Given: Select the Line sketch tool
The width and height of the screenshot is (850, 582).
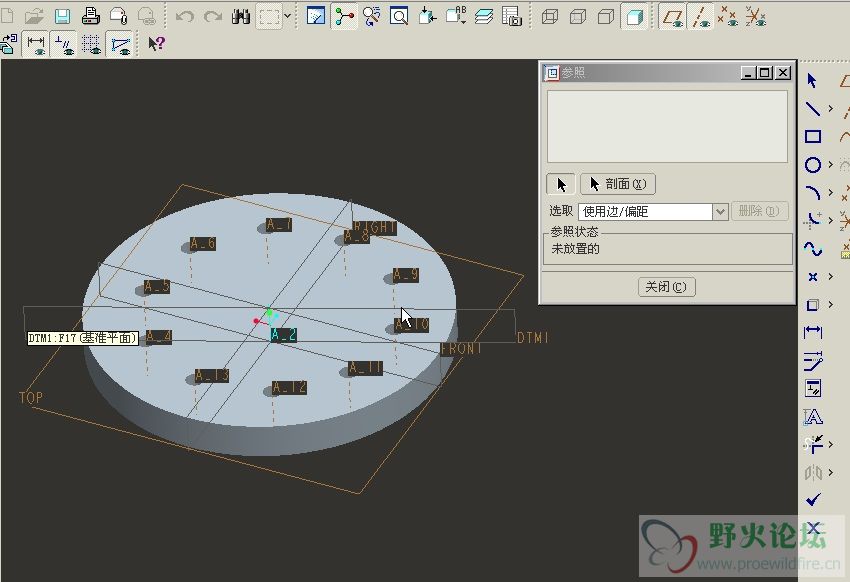Looking at the screenshot, I should (x=812, y=108).
